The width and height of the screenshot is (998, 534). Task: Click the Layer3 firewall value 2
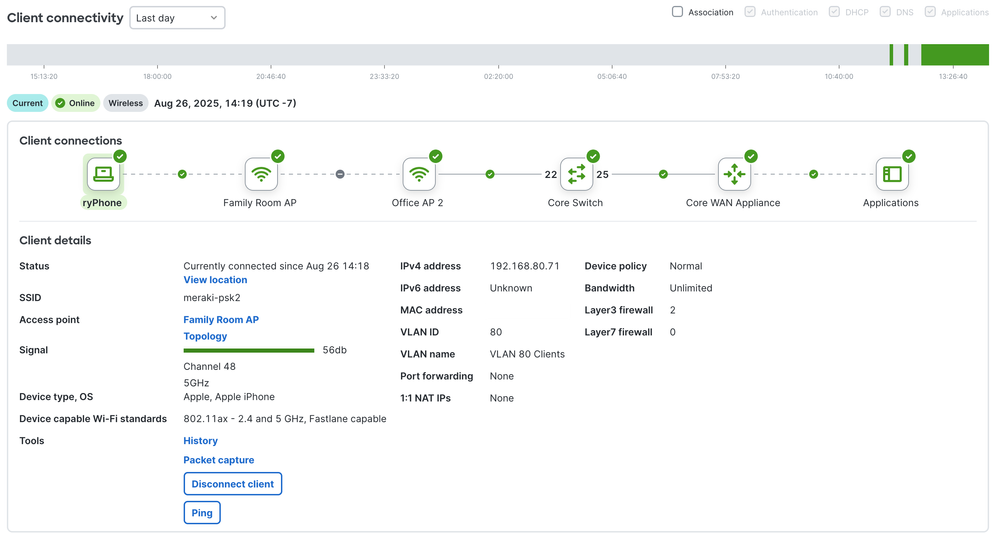[673, 310]
